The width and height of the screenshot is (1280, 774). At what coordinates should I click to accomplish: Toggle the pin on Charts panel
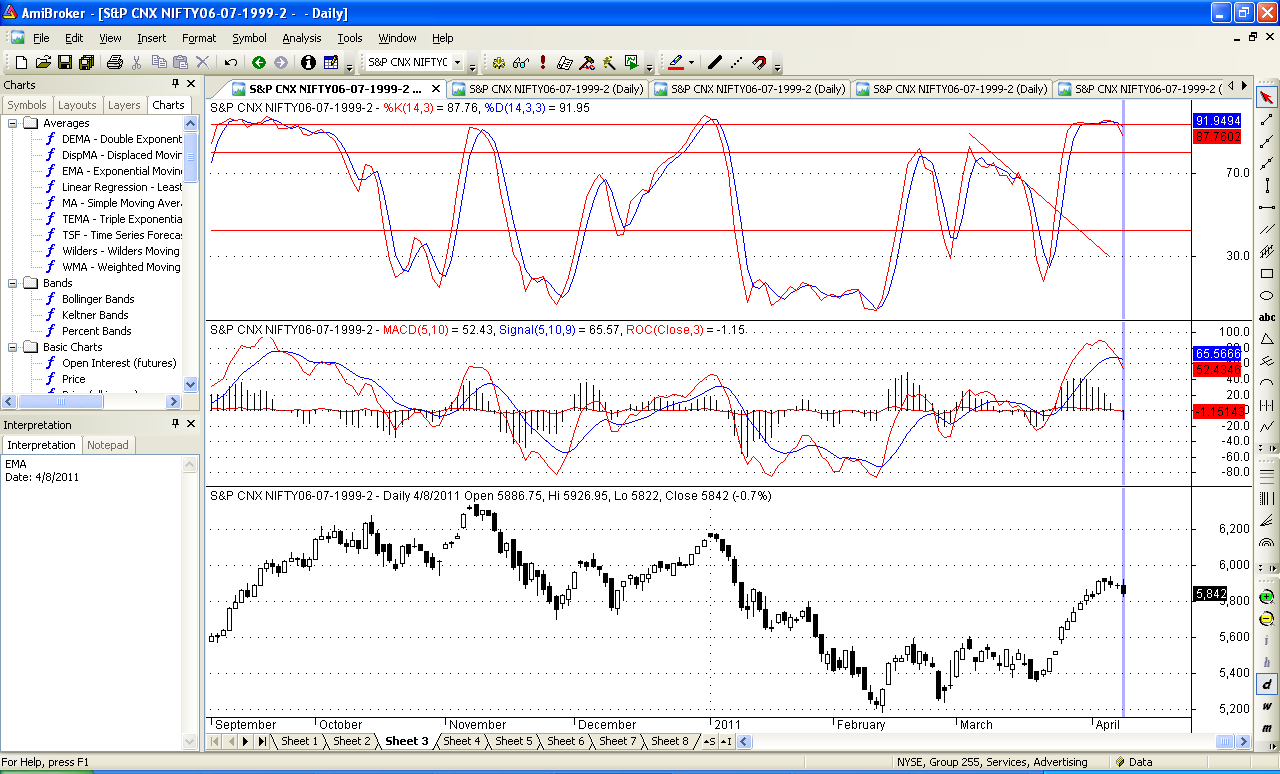tap(175, 84)
